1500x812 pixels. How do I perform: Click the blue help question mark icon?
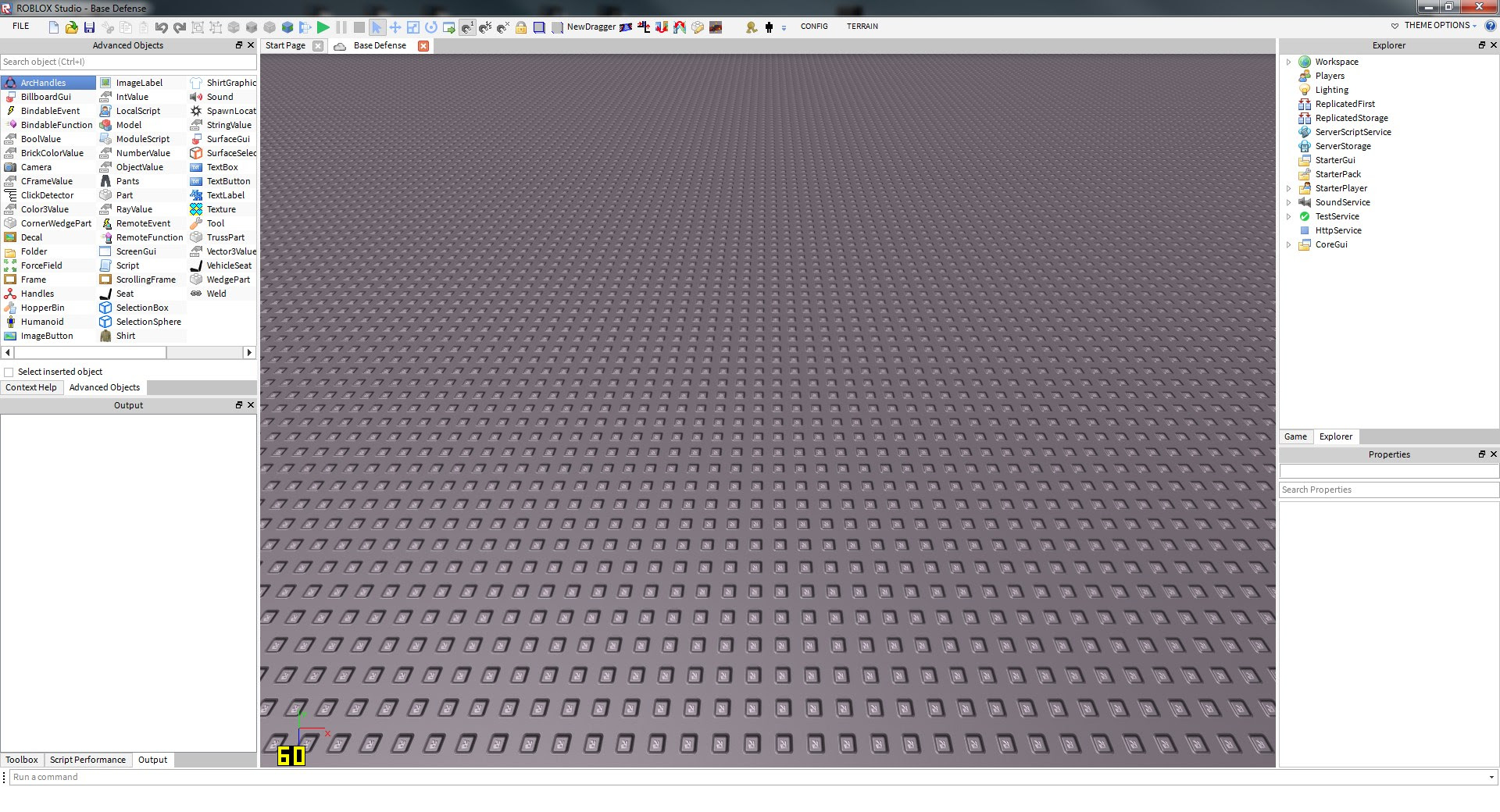pos(1490,26)
